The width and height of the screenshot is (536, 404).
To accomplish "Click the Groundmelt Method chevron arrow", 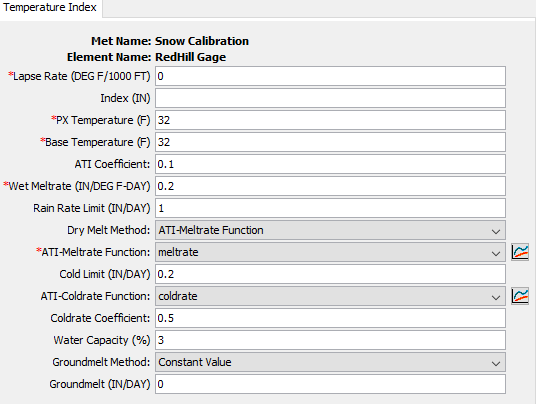I will click(x=496, y=363).
